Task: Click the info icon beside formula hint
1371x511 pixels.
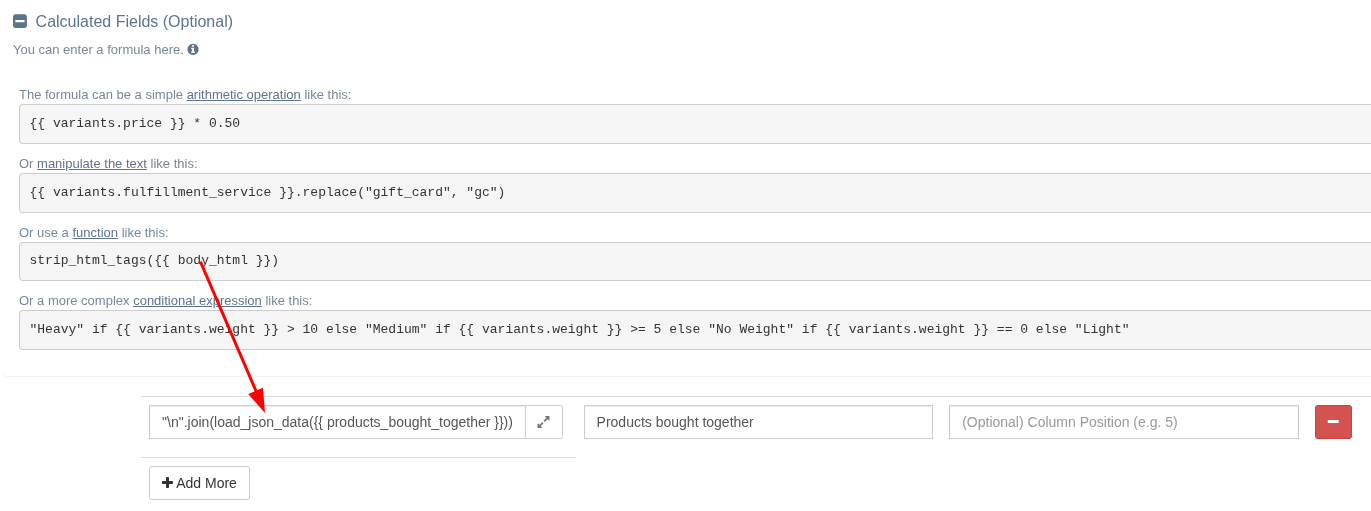Action: (193, 49)
